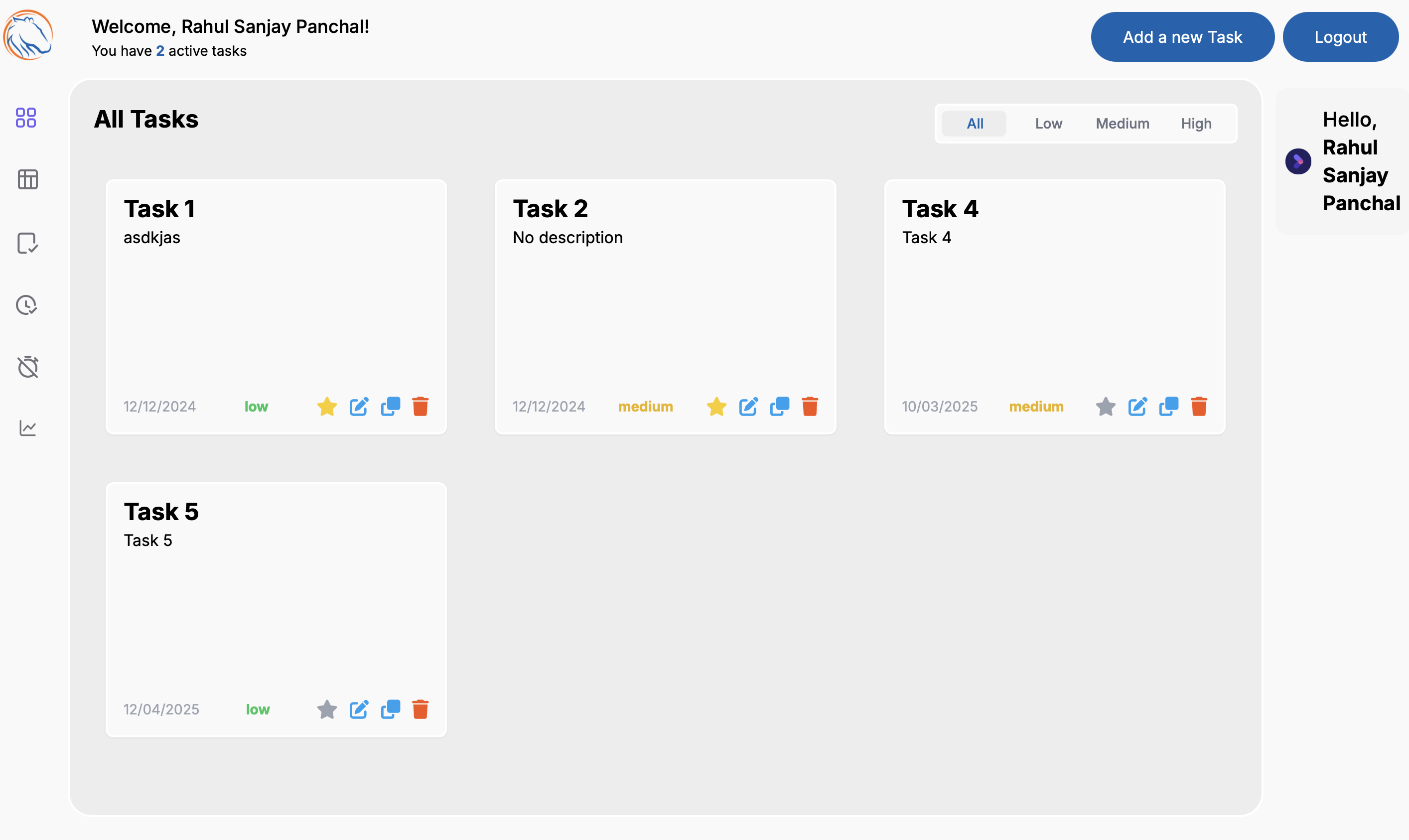Delete Task 5 with trash icon

point(421,709)
